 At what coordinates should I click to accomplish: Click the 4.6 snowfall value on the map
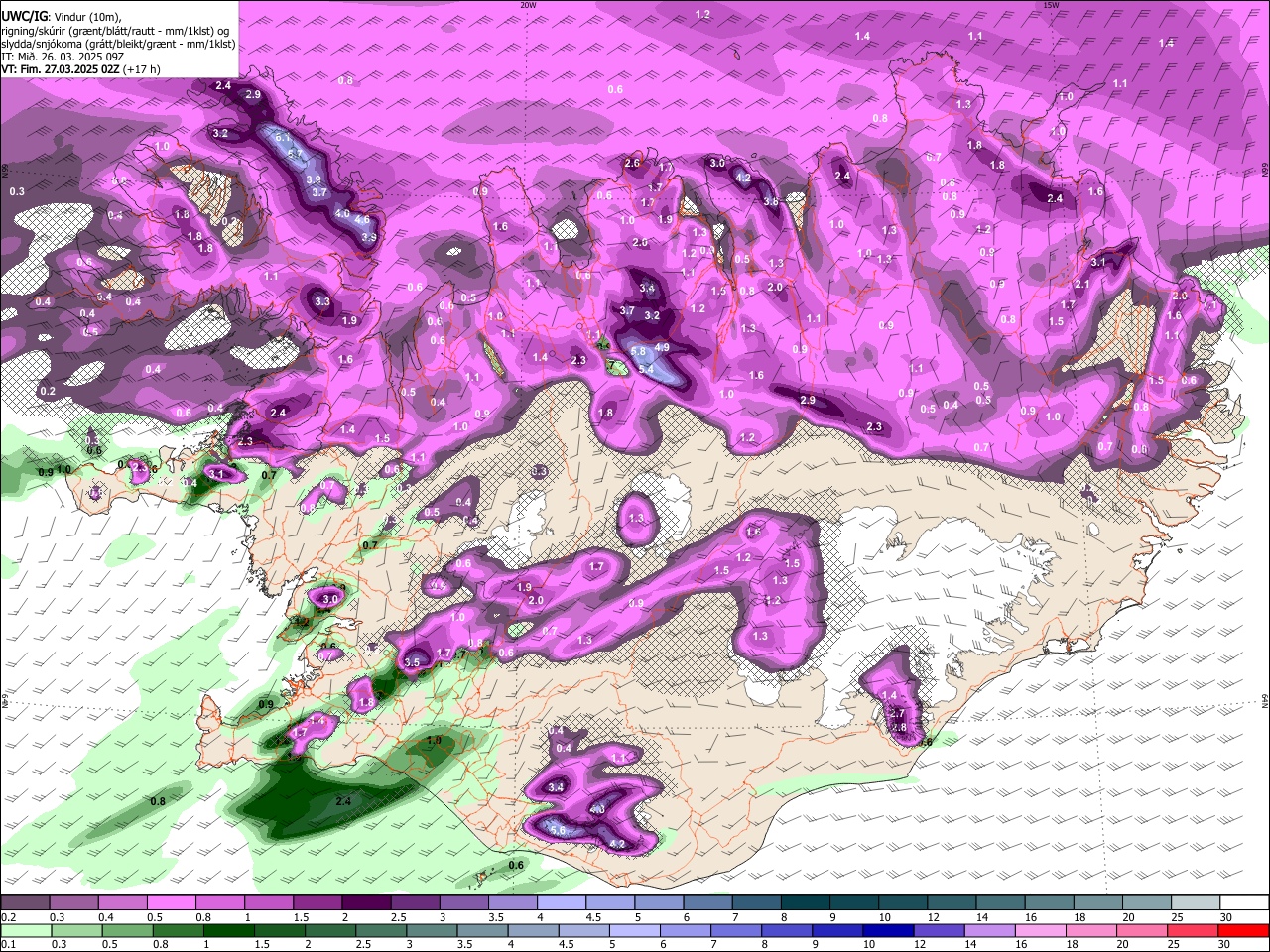click(362, 220)
